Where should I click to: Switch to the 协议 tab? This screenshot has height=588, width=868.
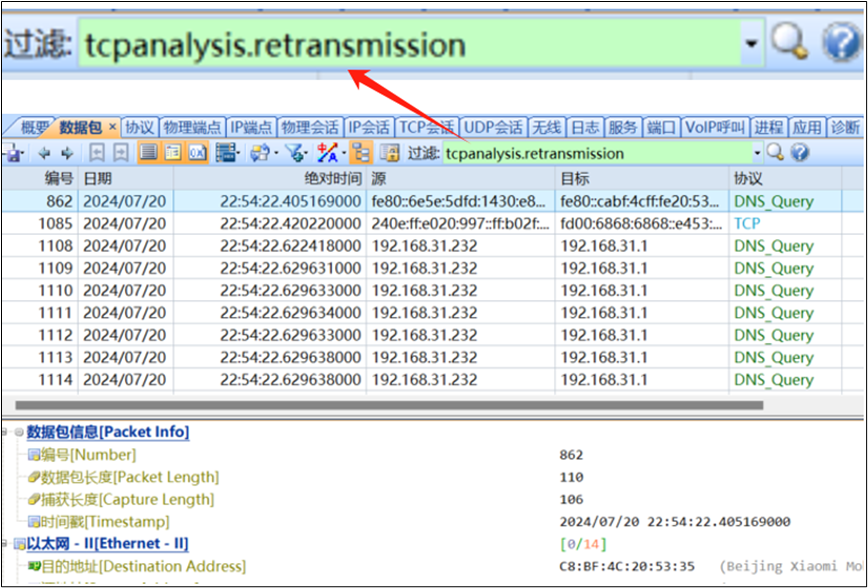pyautogui.click(x=140, y=128)
